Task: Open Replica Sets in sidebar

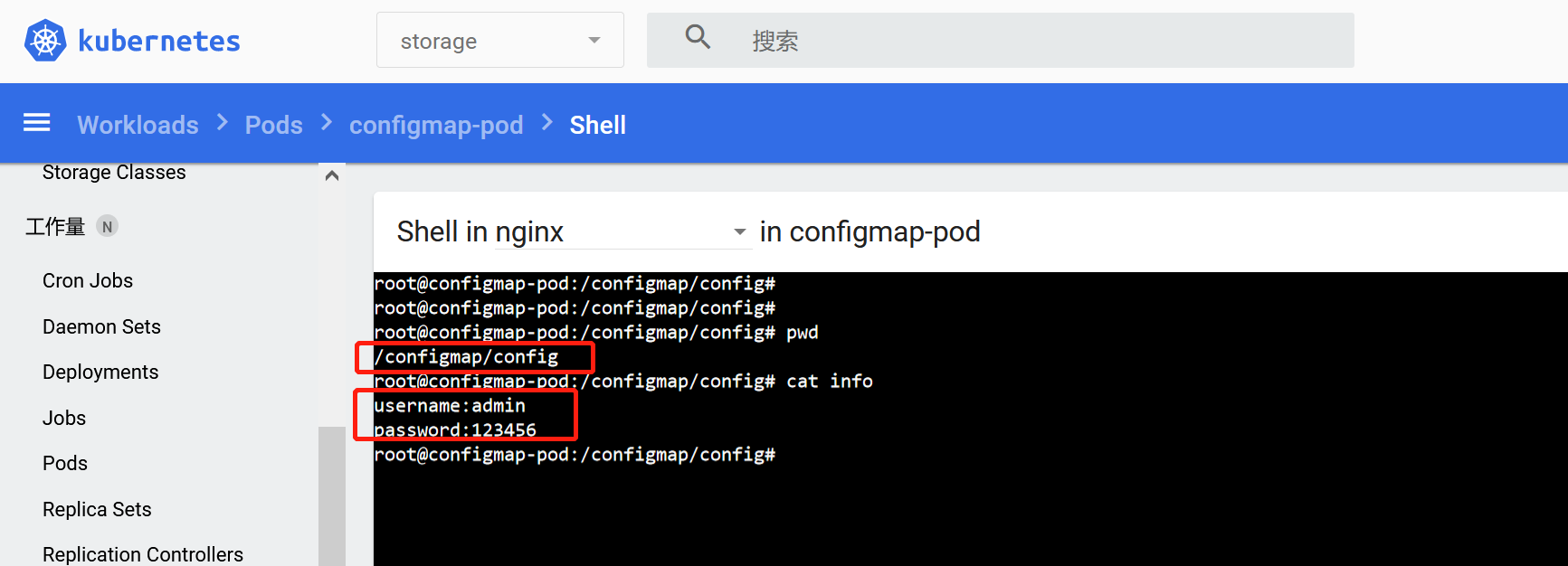Action: (97, 509)
